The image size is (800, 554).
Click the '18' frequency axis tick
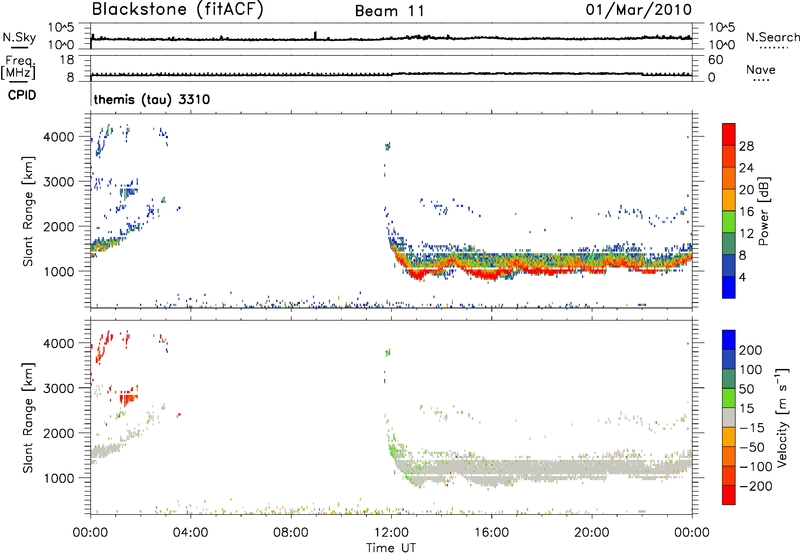click(x=67, y=60)
